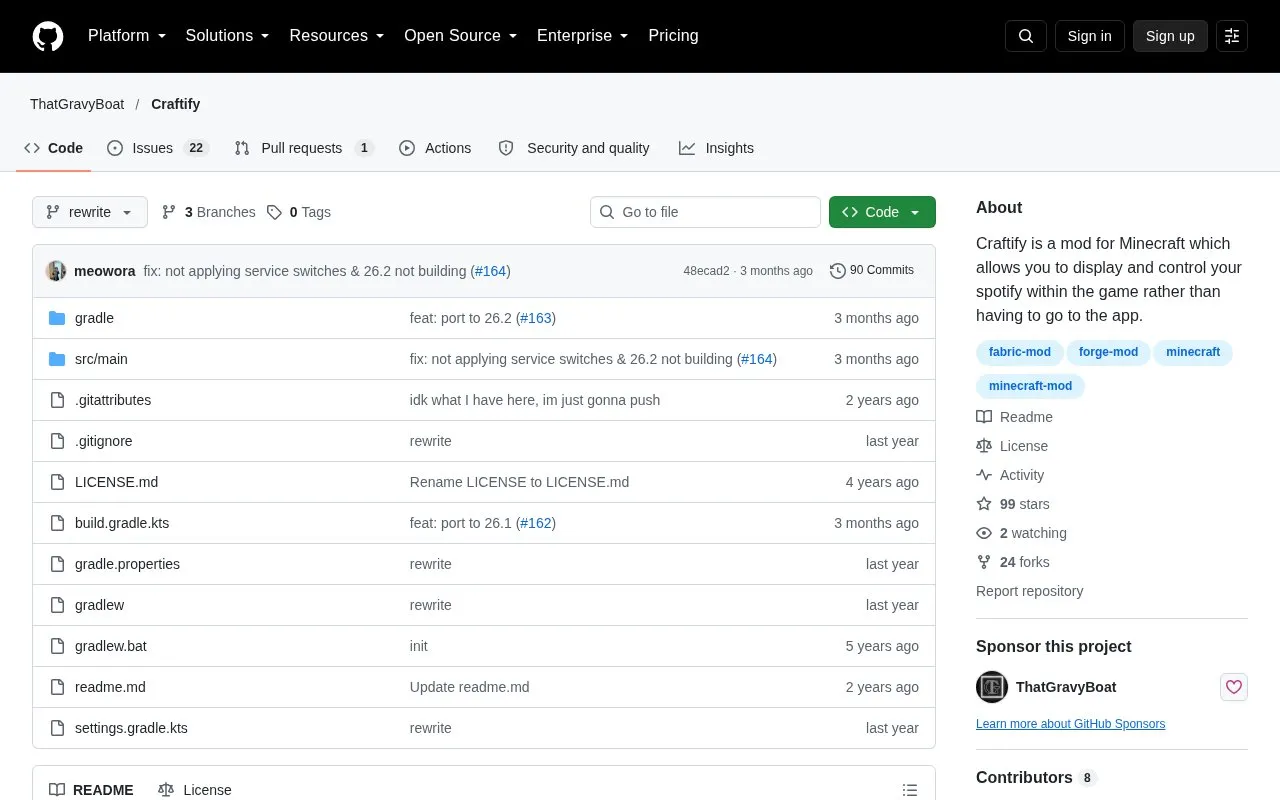Viewport: 1280px width, 800px height.
Task: Open the green Code dropdown button
Action: tap(882, 212)
